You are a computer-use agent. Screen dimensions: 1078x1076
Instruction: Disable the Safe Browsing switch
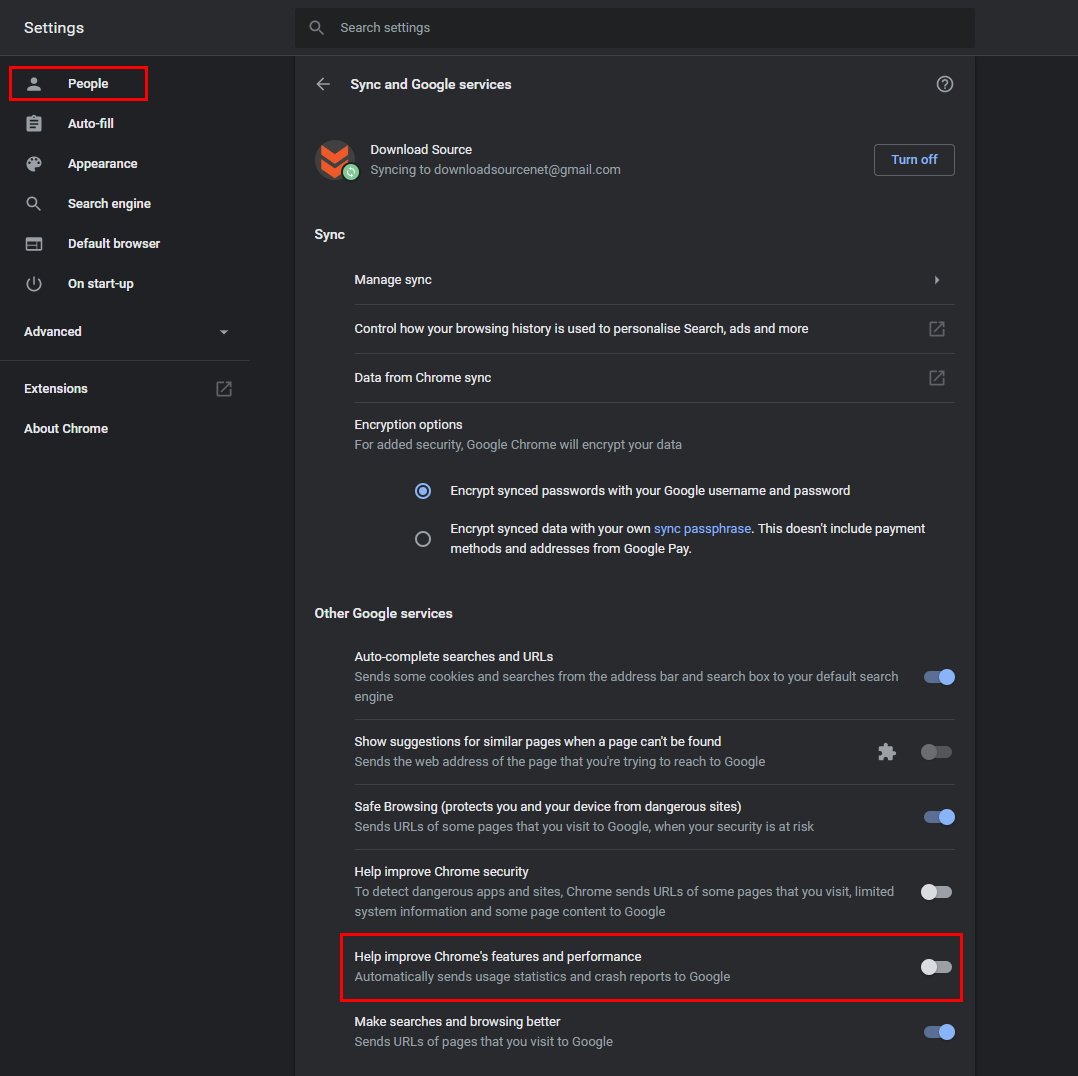point(939,816)
